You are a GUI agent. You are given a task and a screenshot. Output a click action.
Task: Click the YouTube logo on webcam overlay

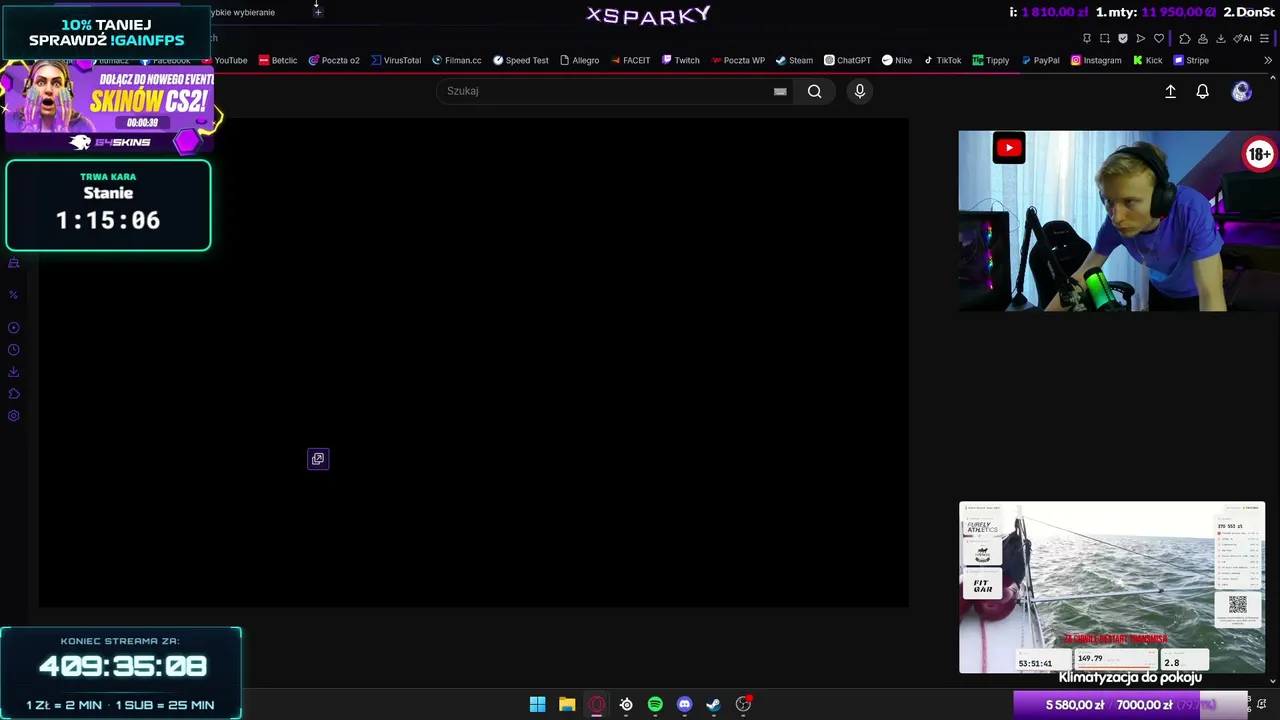[1009, 148]
